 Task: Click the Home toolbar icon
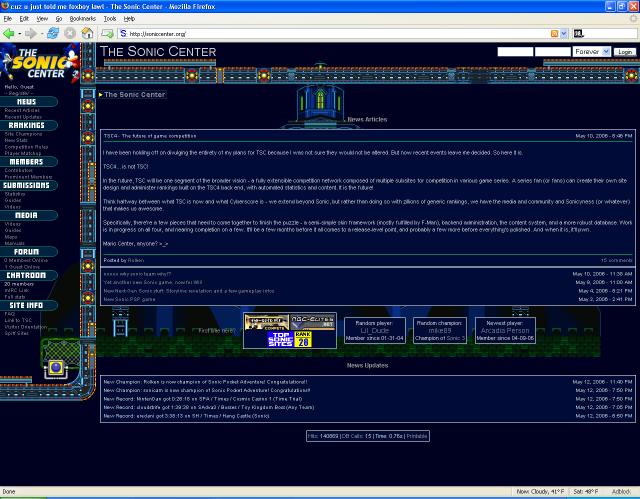pyautogui.click(x=87, y=33)
